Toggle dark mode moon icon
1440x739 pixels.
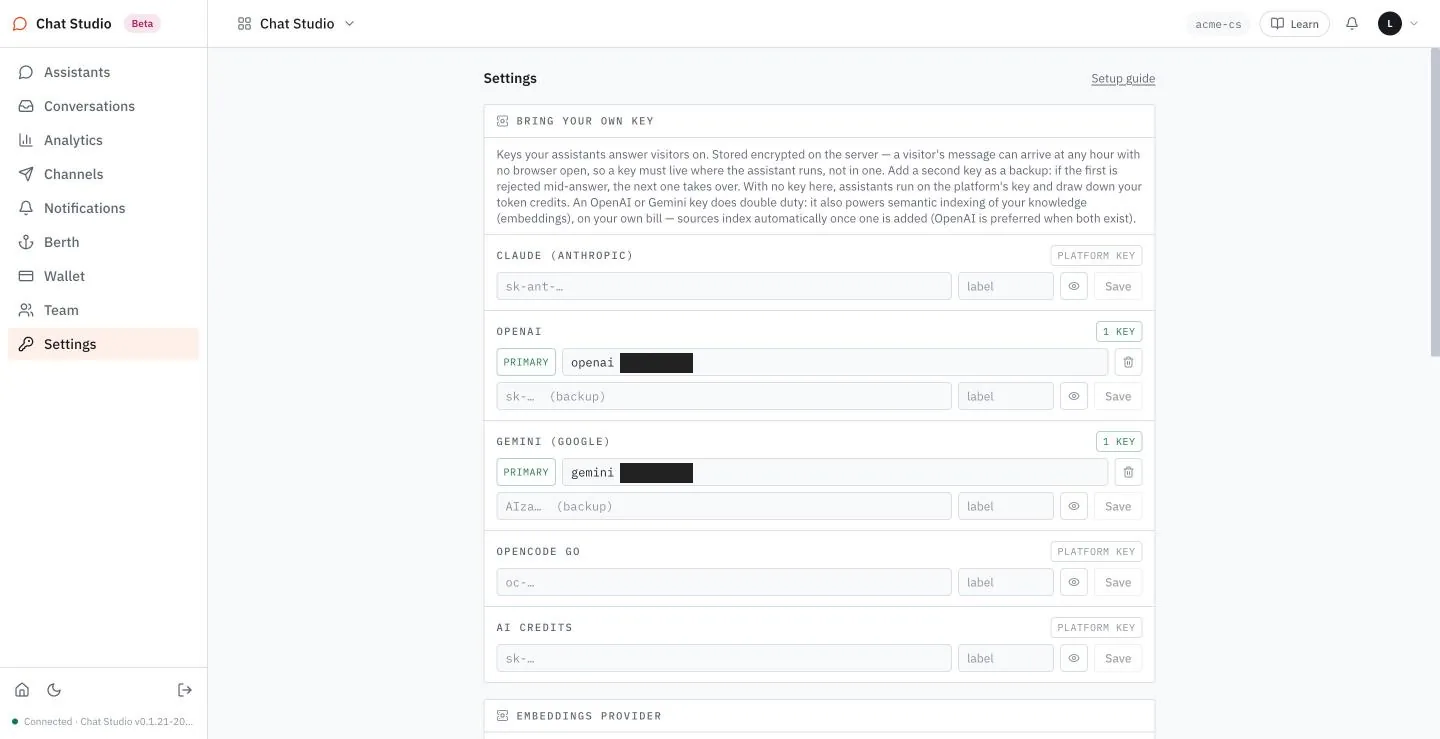click(54, 690)
